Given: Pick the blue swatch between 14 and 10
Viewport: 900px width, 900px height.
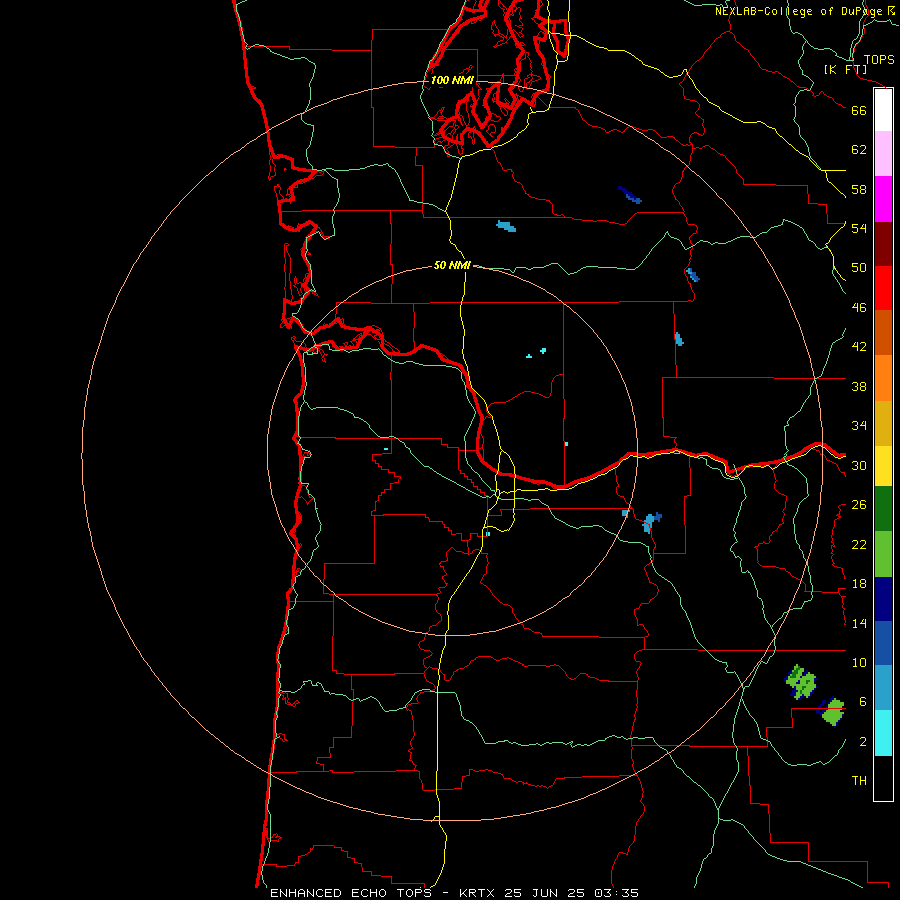Looking at the screenshot, I should (883, 643).
